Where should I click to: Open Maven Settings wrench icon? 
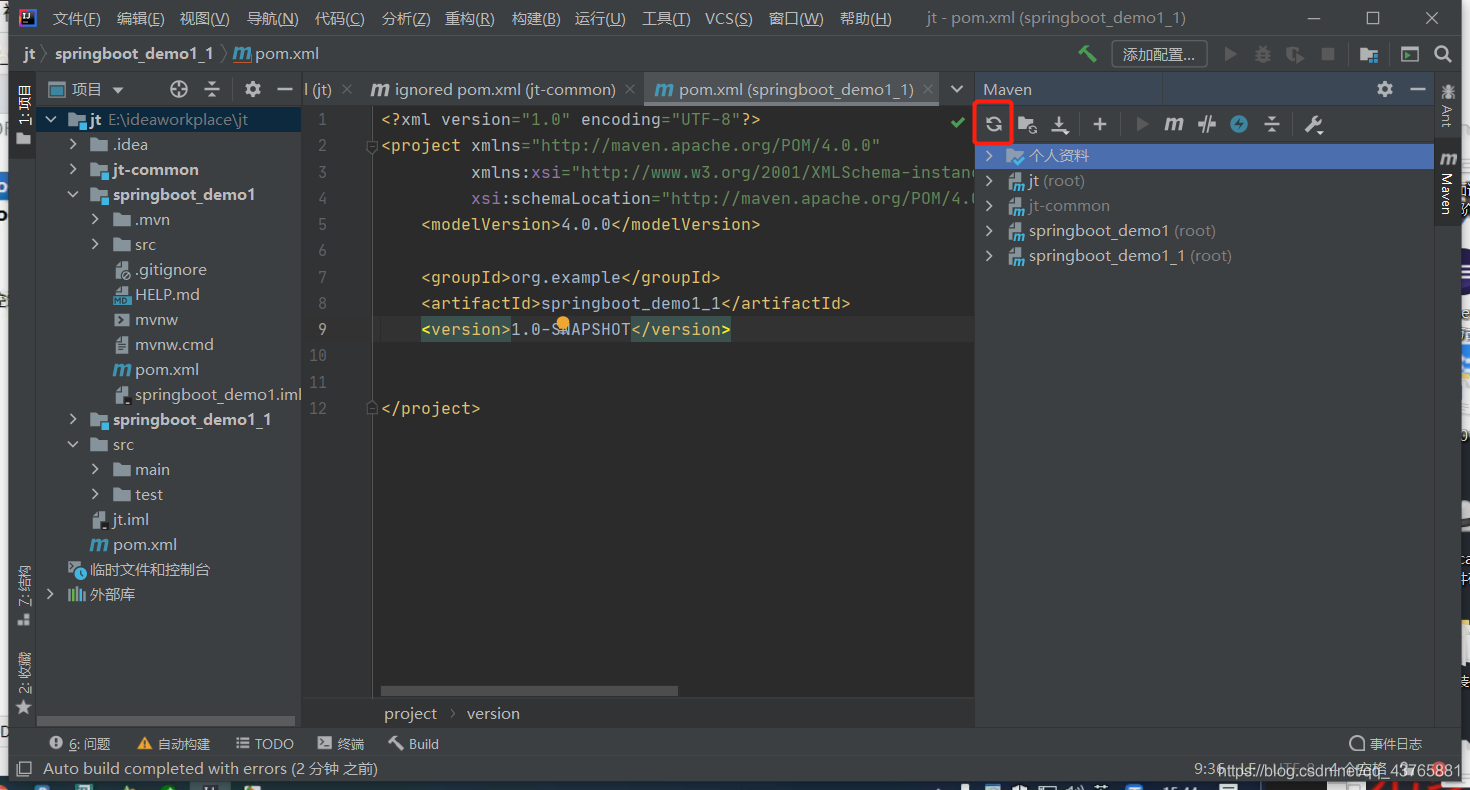(x=1313, y=124)
